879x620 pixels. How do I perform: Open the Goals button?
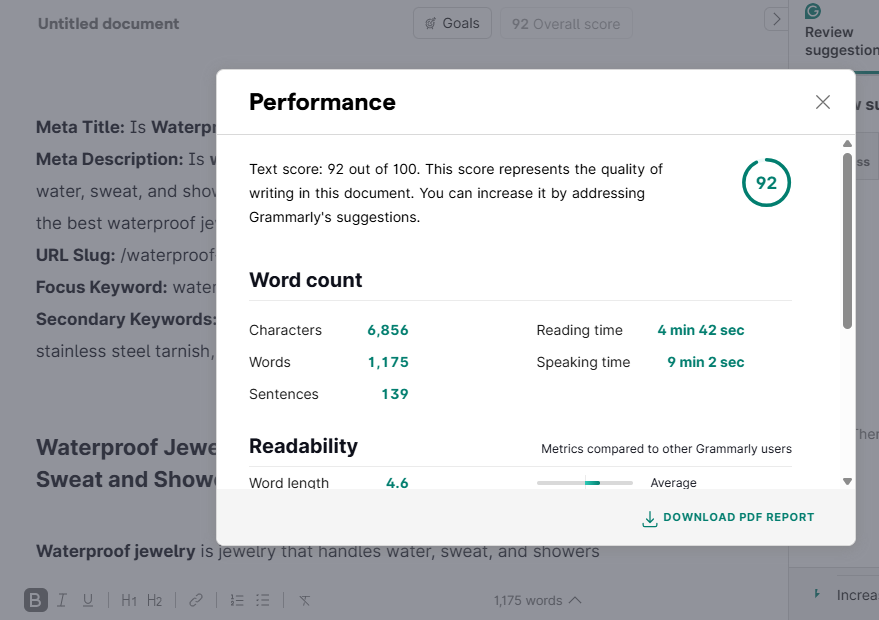452,24
